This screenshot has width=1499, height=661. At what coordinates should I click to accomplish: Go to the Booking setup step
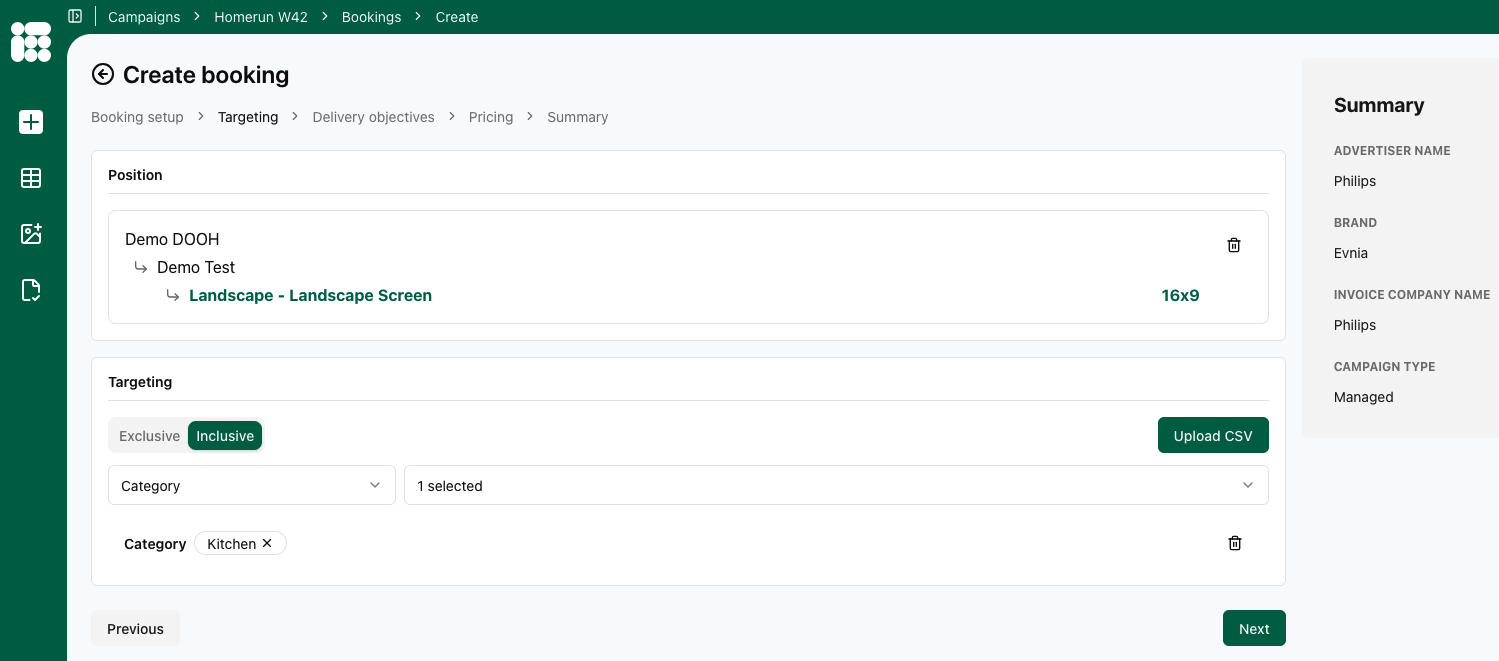click(137, 117)
